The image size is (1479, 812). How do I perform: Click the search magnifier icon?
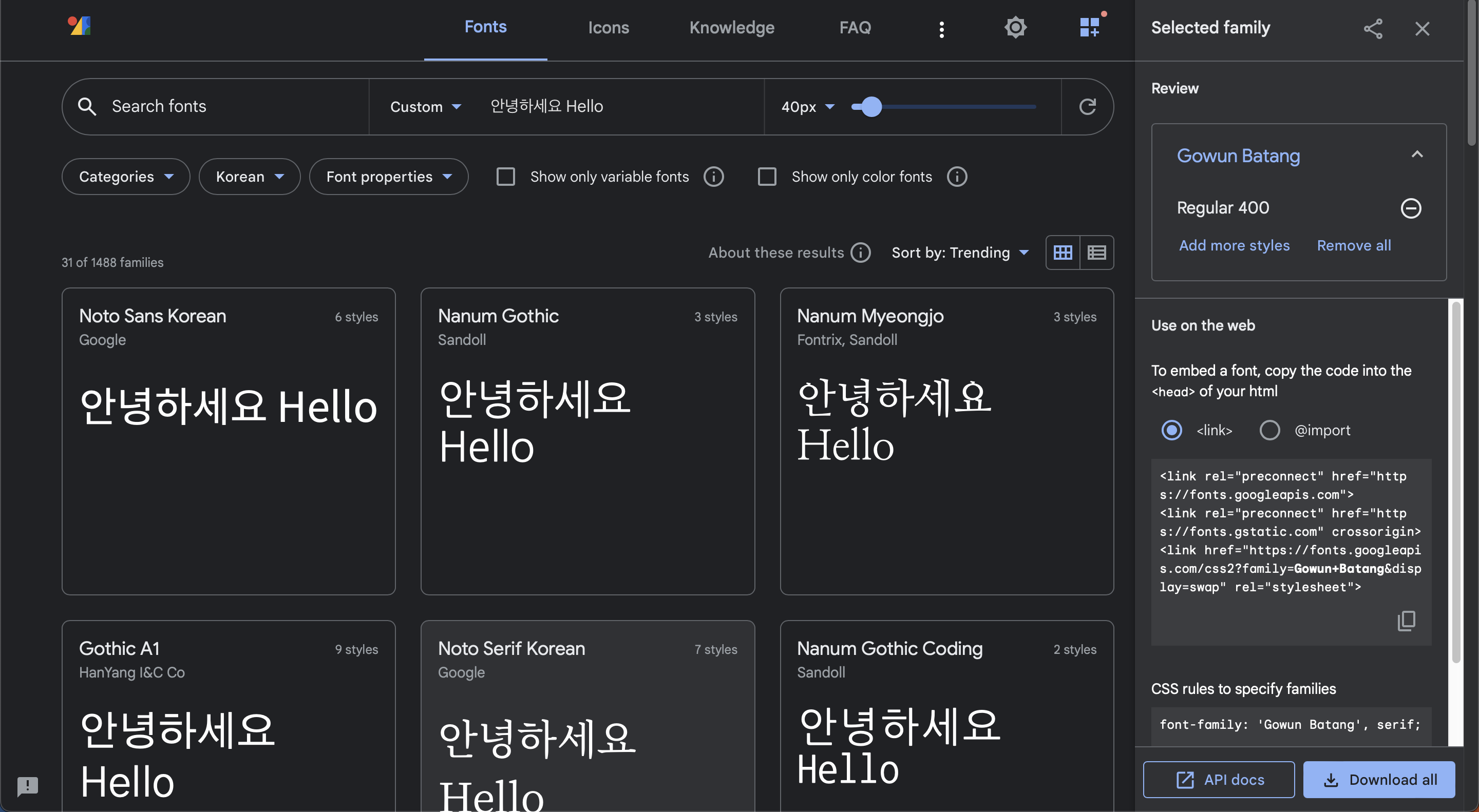click(87, 107)
